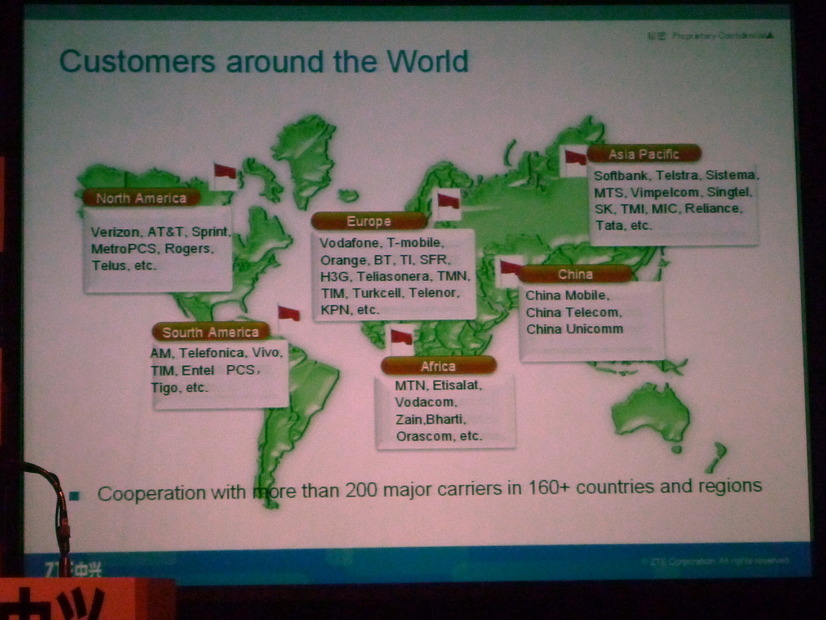The image size is (826, 620).
Task: Click the ZTE logo in the slide footer
Action: pyautogui.click(x=72, y=569)
